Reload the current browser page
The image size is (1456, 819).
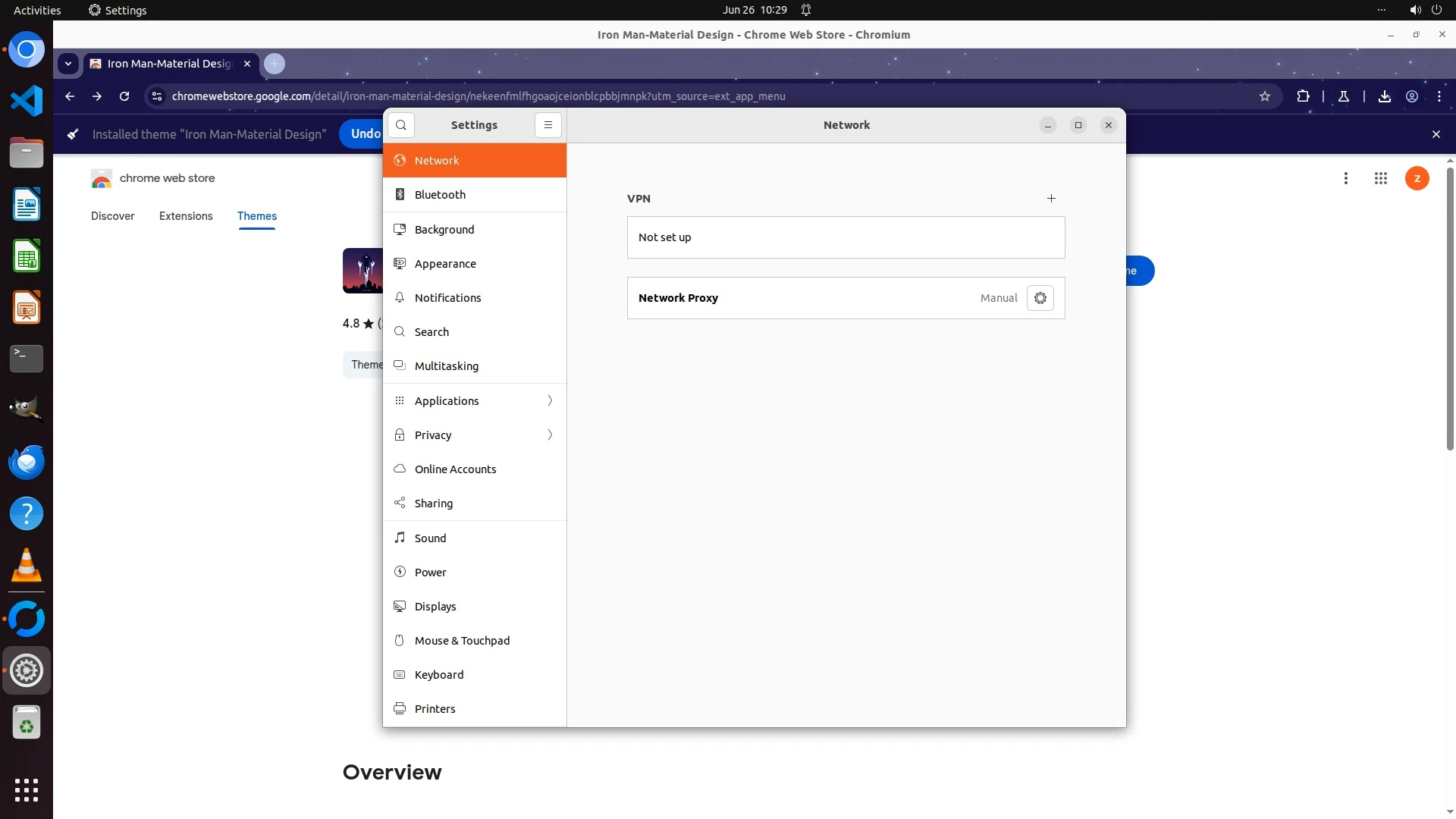(x=124, y=96)
